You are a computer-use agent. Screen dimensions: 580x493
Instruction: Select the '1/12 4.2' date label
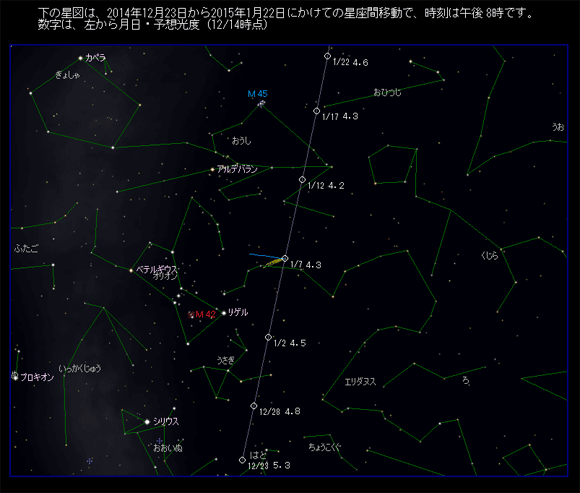click(326, 186)
